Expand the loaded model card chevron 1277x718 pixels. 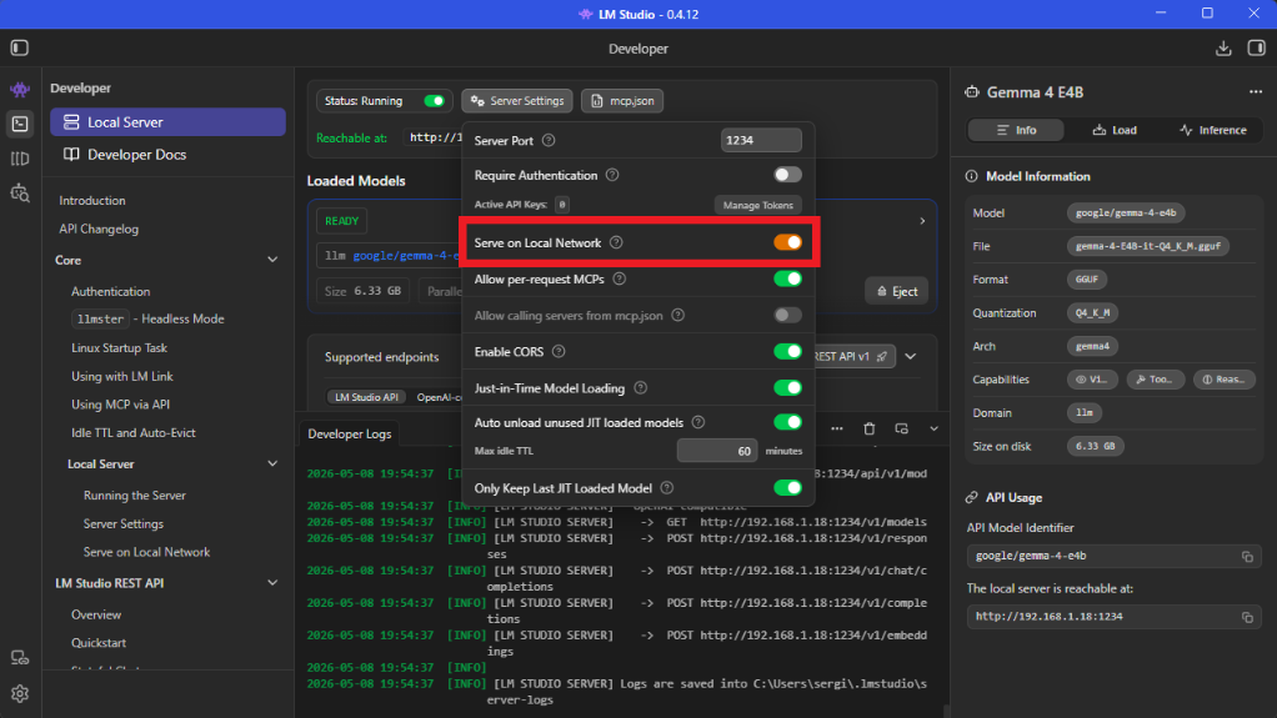[922, 221]
